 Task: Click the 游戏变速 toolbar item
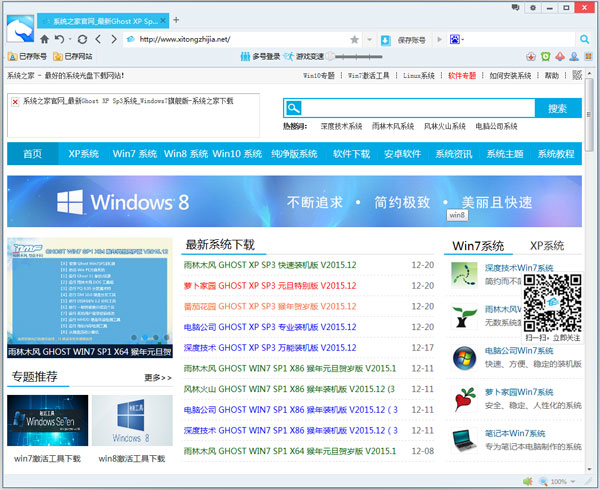coord(304,57)
